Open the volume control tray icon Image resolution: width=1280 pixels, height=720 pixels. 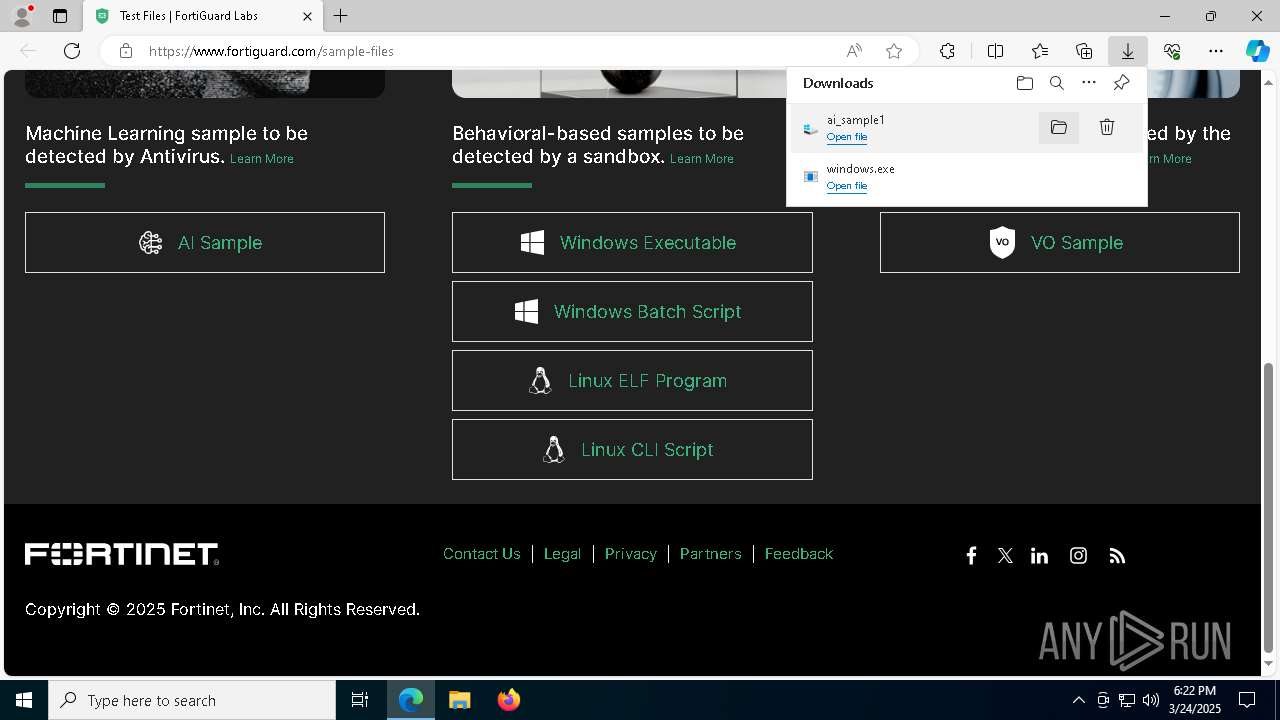(1151, 700)
